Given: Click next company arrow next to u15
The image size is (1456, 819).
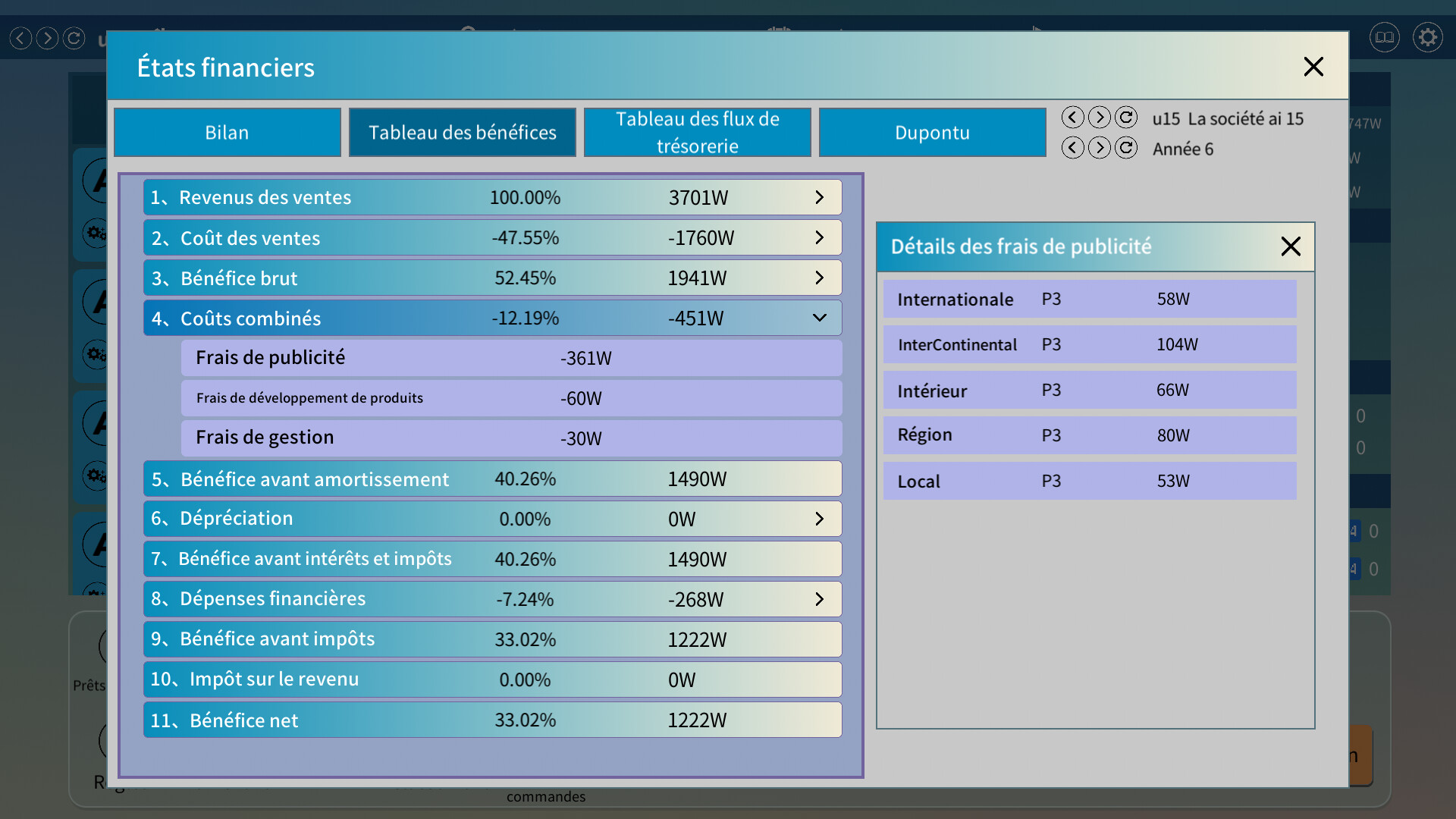Looking at the screenshot, I should pos(1099,118).
